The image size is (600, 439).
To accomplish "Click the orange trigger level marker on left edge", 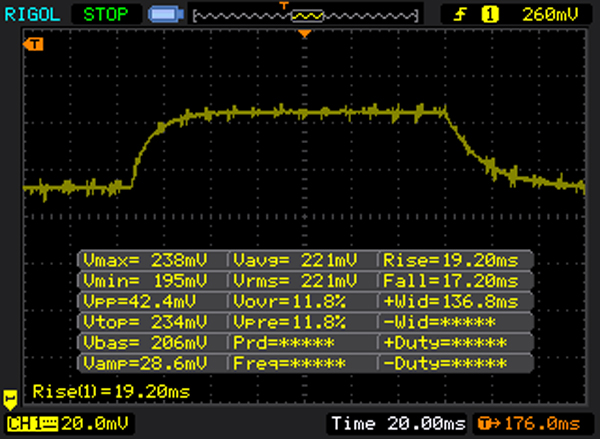I will click(x=36, y=44).
